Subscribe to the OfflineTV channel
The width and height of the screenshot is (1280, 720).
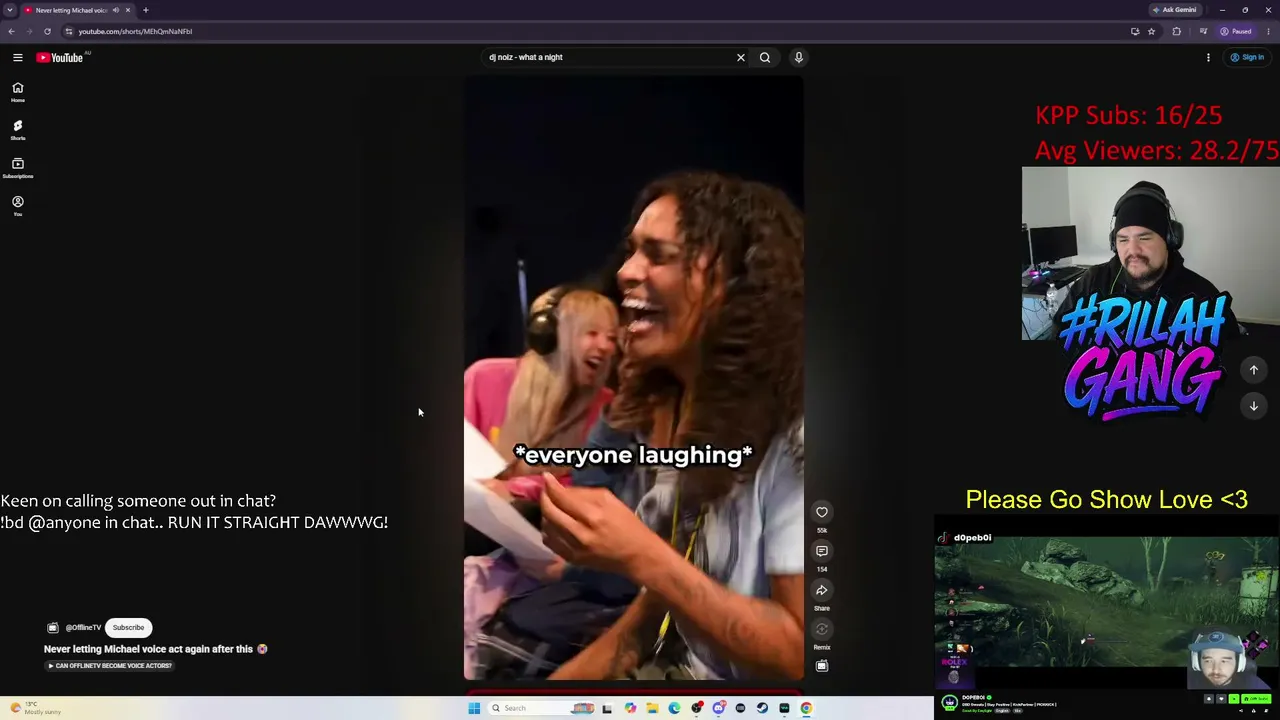point(128,627)
